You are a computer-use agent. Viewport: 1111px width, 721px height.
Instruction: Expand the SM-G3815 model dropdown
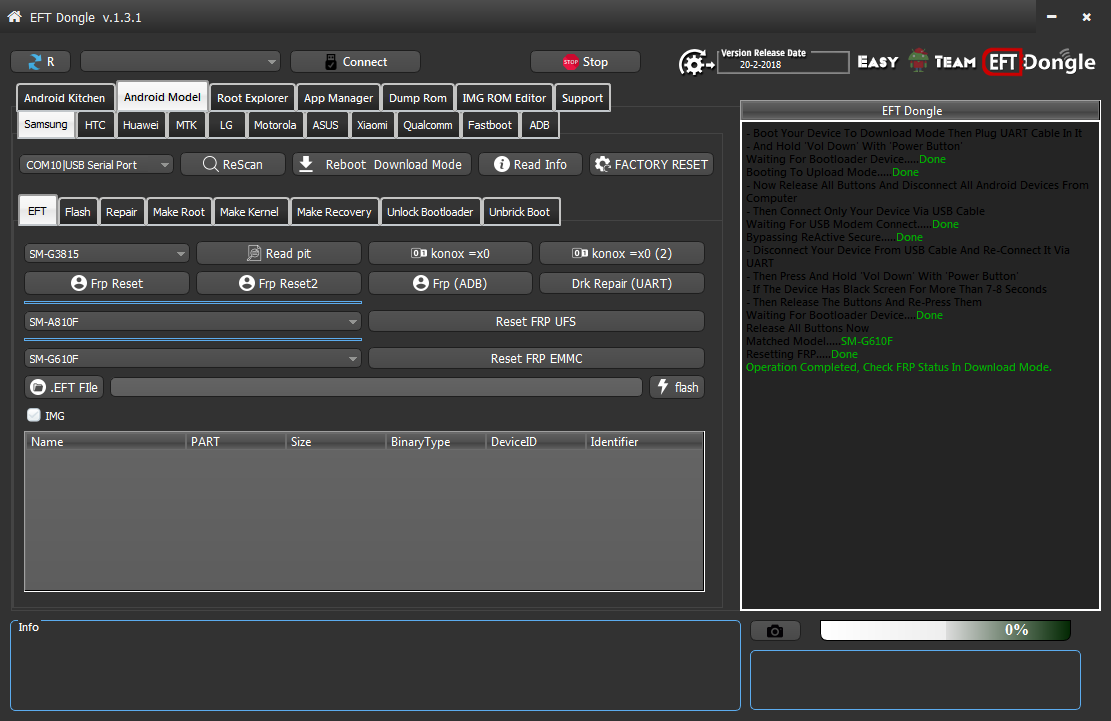coord(107,254)
